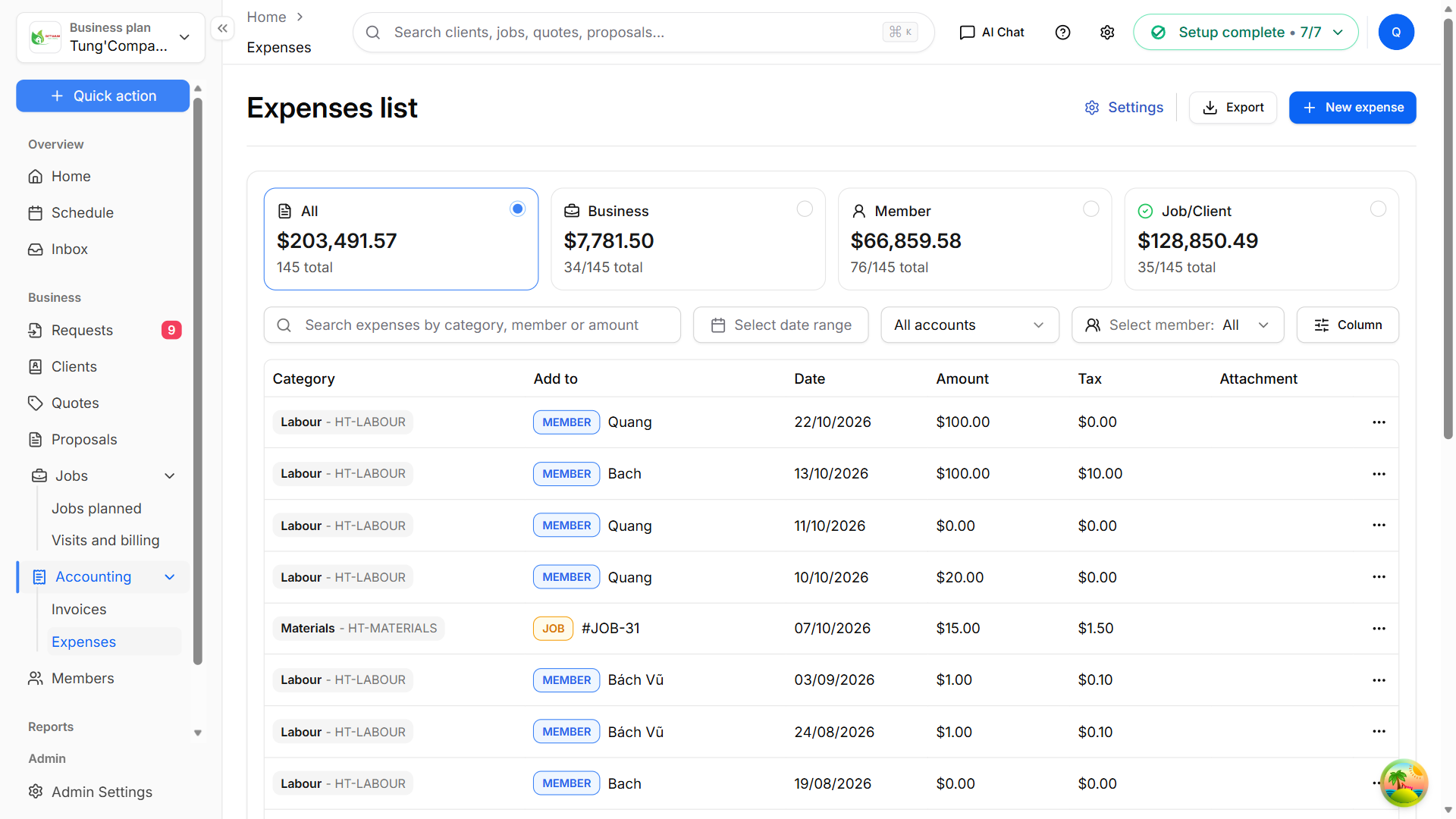Image resolution: width=1456 pixels, height=819 pixels.
Task: Open row menu for 07/10/2026 expense
Action: 1379,629
